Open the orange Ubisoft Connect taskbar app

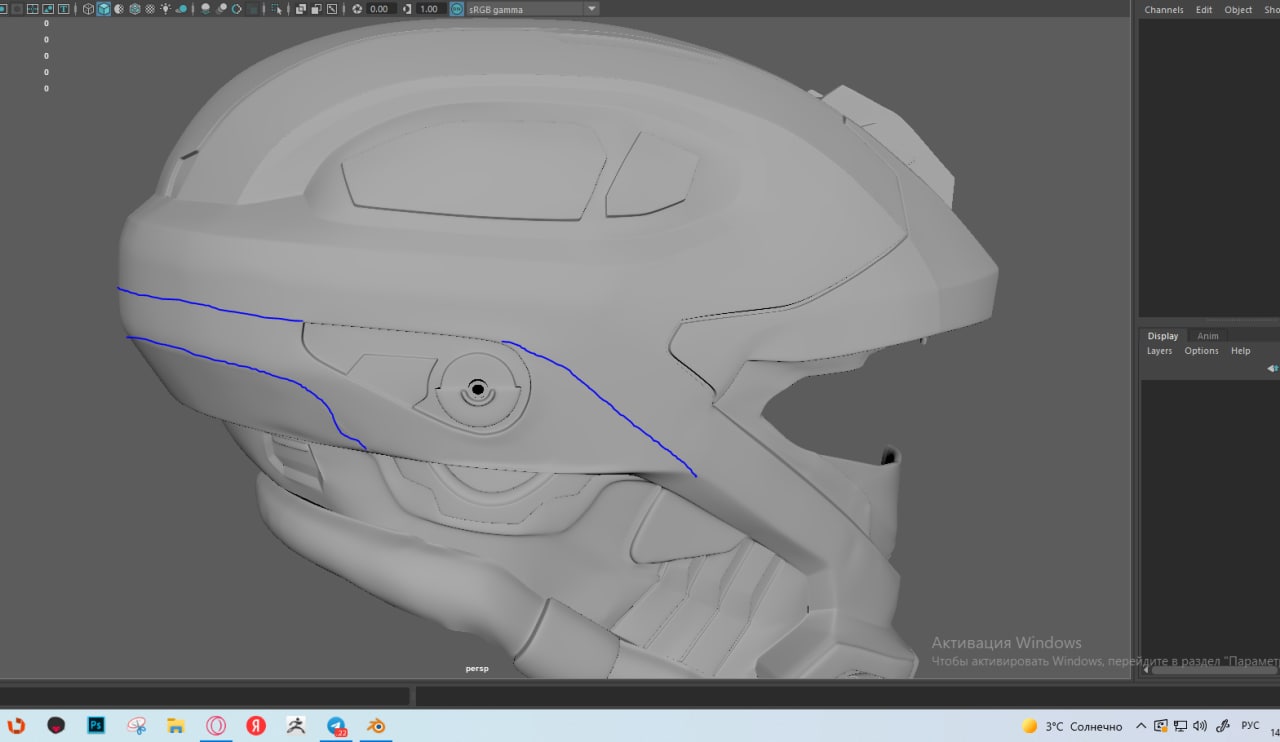click(16, 726)
